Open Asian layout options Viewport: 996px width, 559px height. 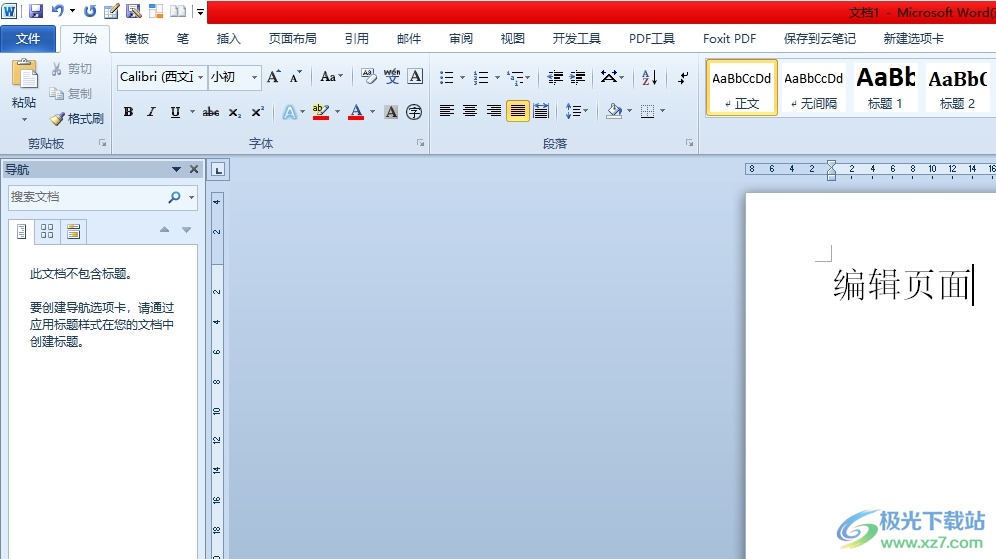click(612, 77)
